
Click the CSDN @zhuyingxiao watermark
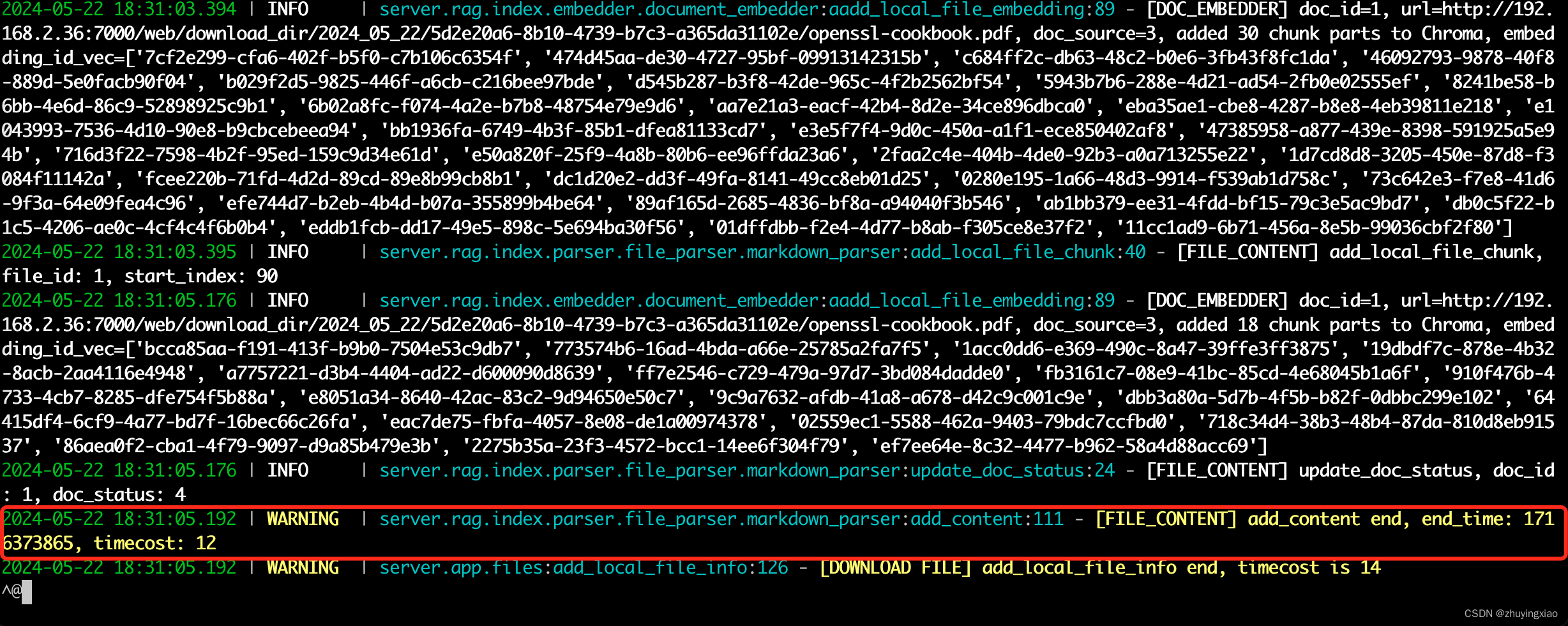pyautogui.click(x=1511, y=613)
